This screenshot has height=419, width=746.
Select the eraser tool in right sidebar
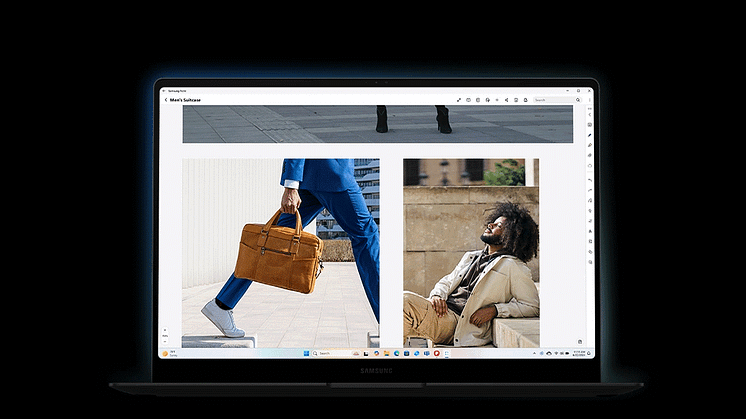590,156
